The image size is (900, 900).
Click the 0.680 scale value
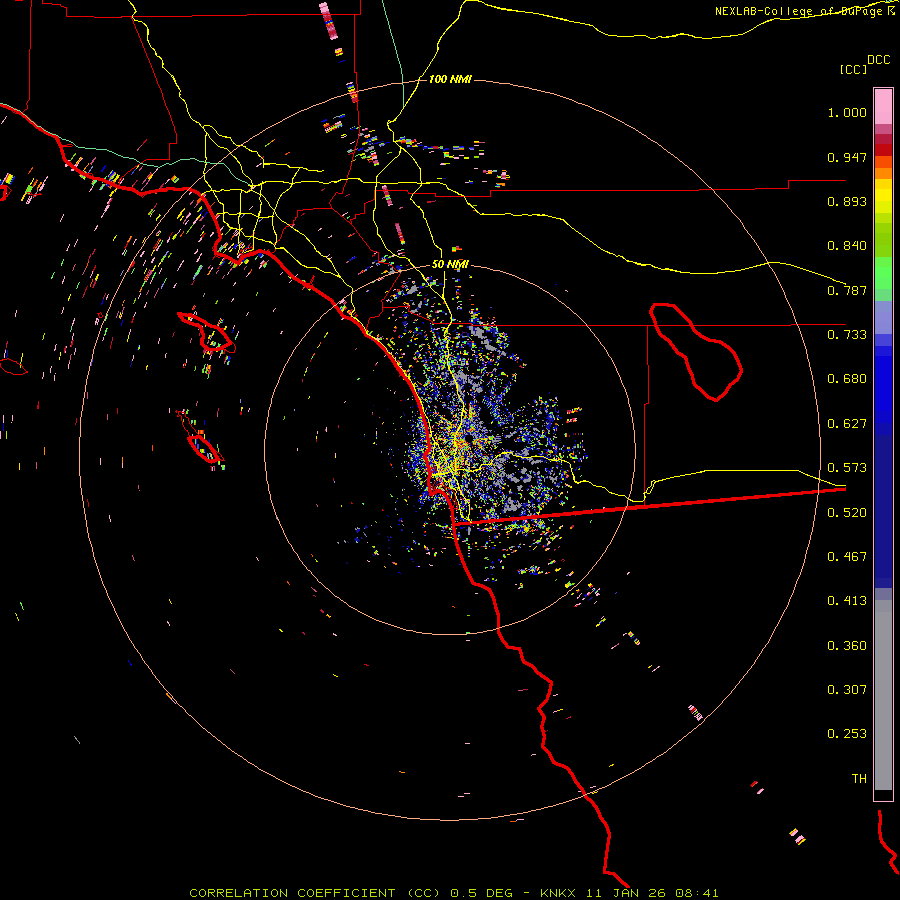coord(847,379)
